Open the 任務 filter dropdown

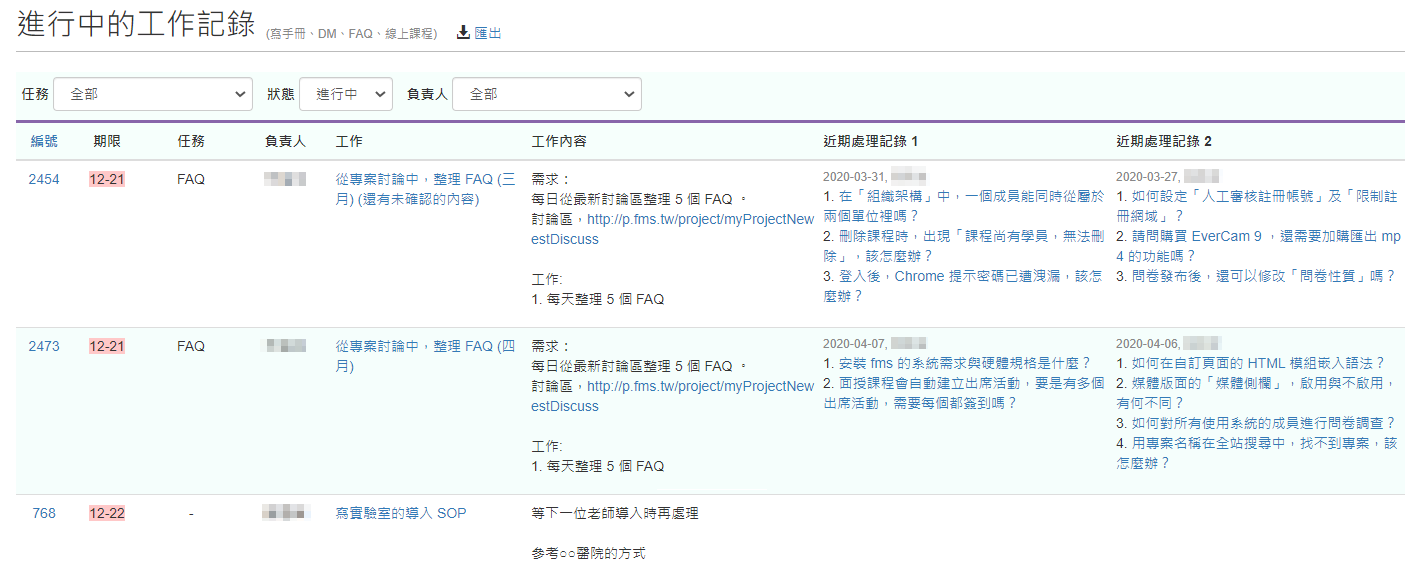153,94
